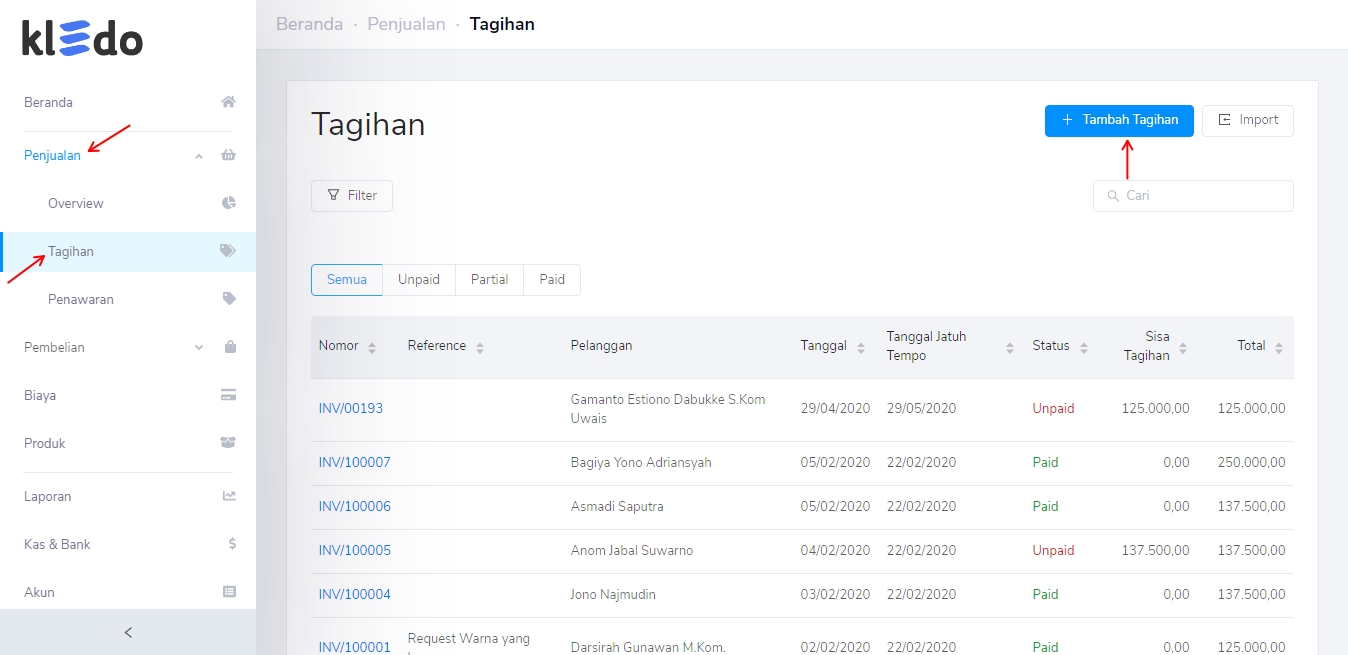
Task: Click the Tambah Tagihan button
Action: [x=1118, y=120]
